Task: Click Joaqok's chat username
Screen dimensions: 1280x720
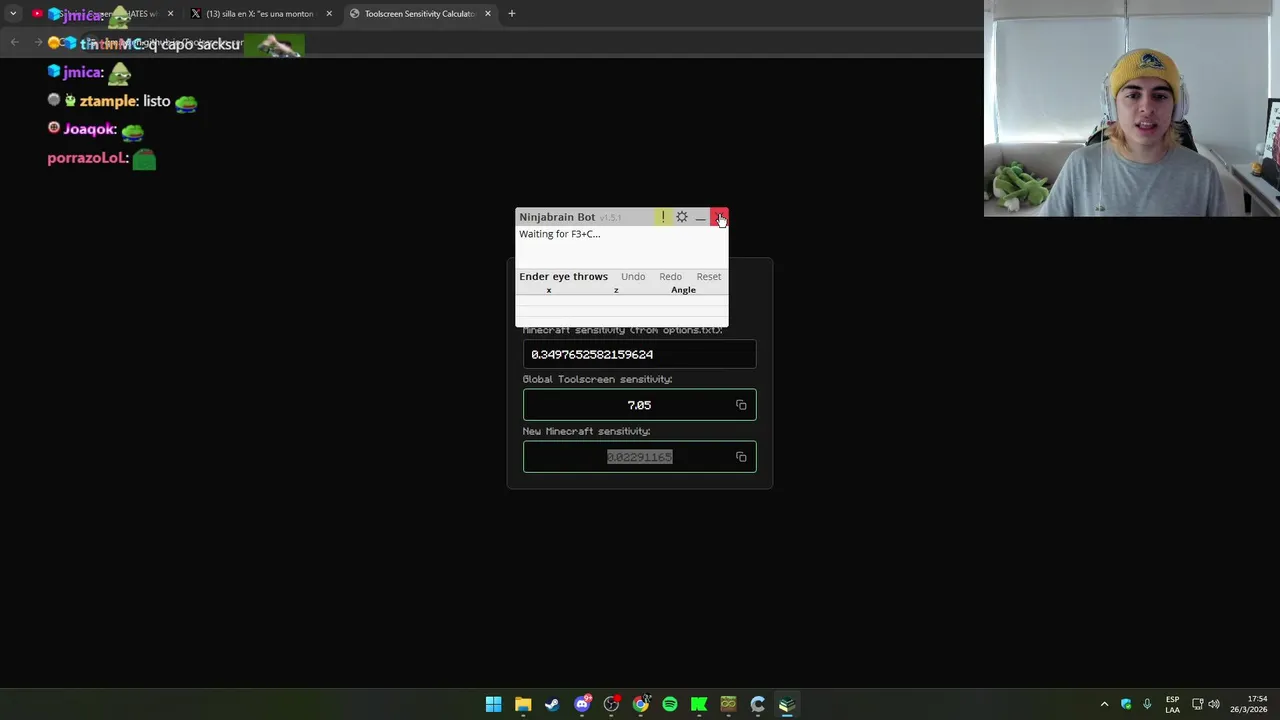Action: (90, 129)
